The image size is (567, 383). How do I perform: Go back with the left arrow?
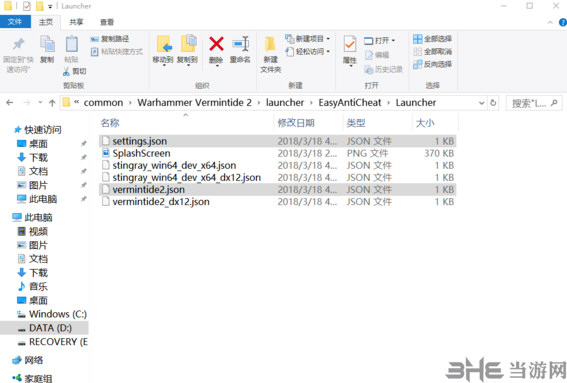[10, 103]
